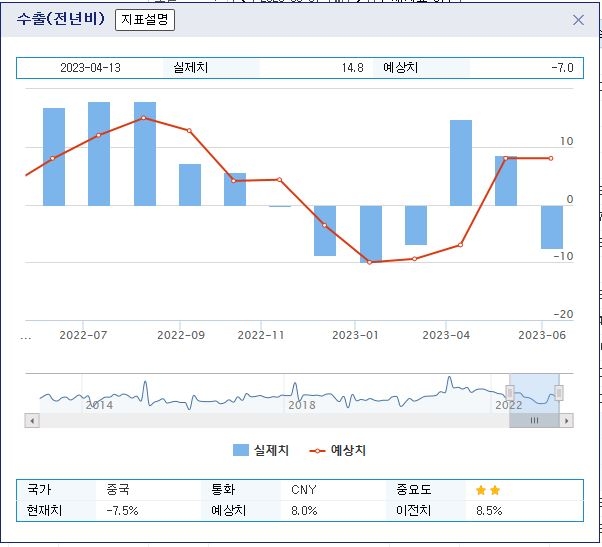Click left scroll arrow of range navigator
Viewport: 602px width, 547px height.
click(32, 421)
